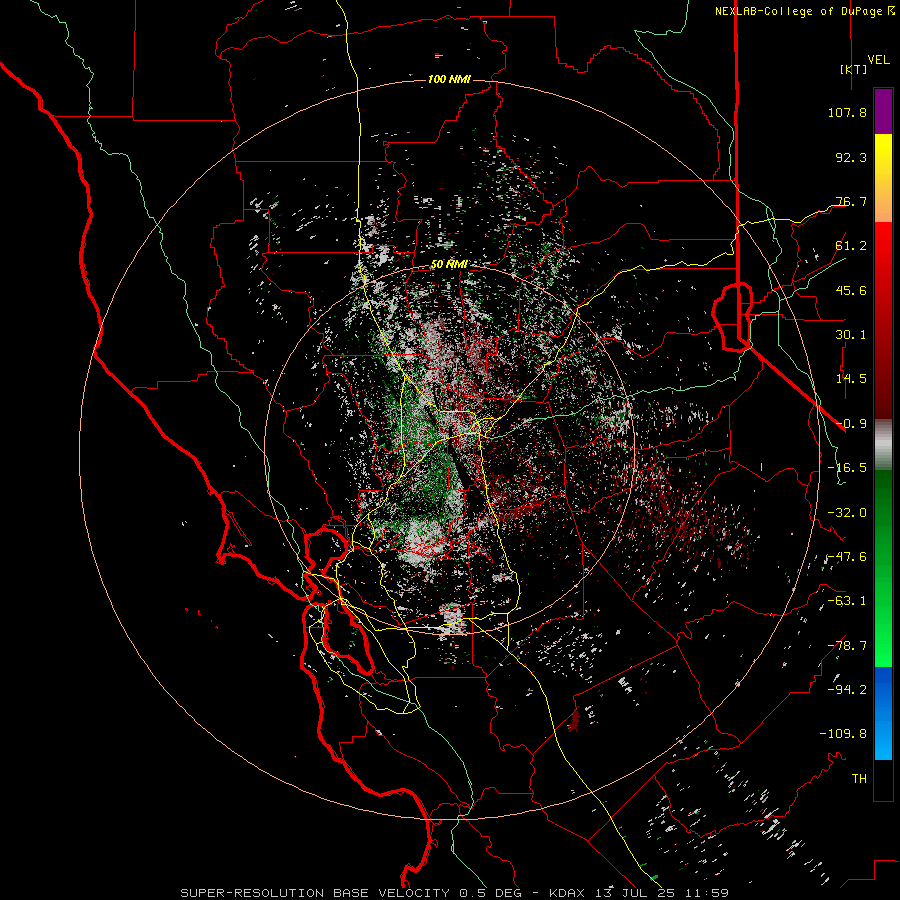Click the [KT] units label
The width and height of the screenshot is (900, 900).
pos(853,69)
